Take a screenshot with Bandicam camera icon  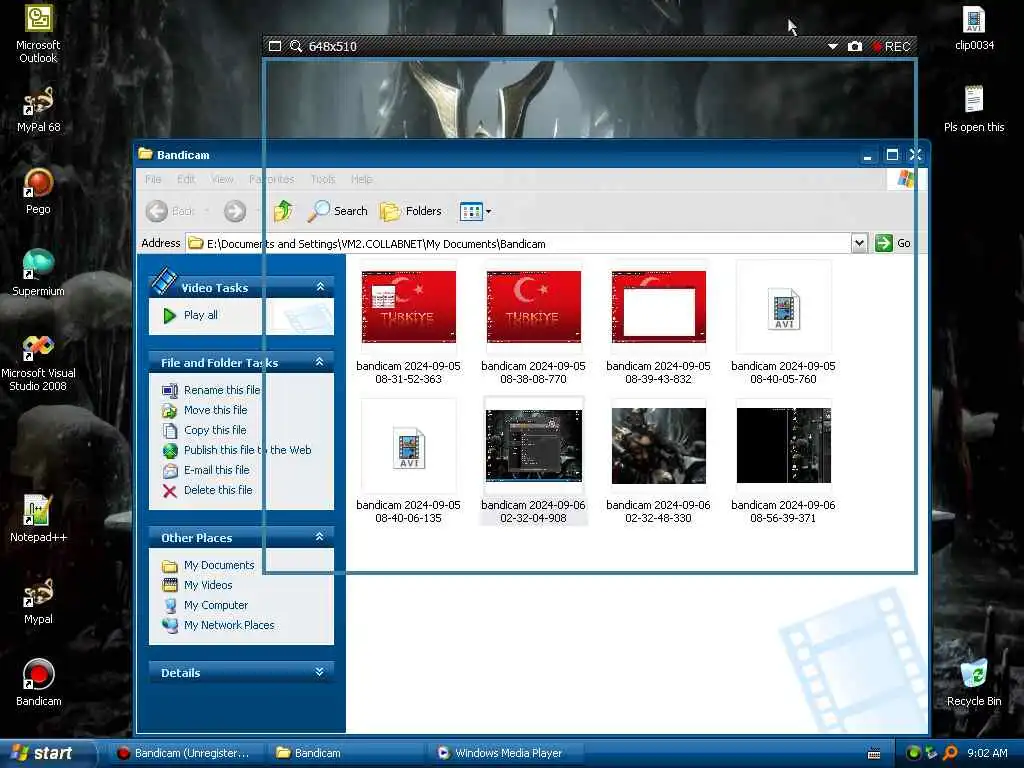click(854, 46)
